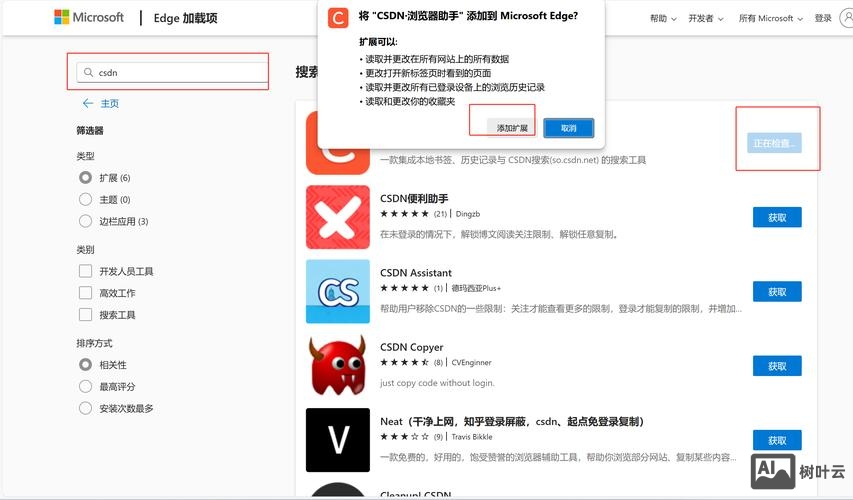This screenshot has height=500, width=853.
Task: Sort by 相关性
Action: pos(85,365)
